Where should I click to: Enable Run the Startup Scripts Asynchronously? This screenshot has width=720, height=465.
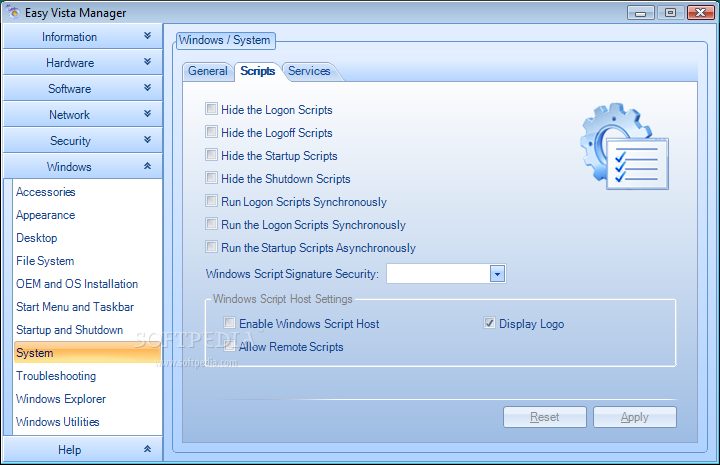[211, 247]
